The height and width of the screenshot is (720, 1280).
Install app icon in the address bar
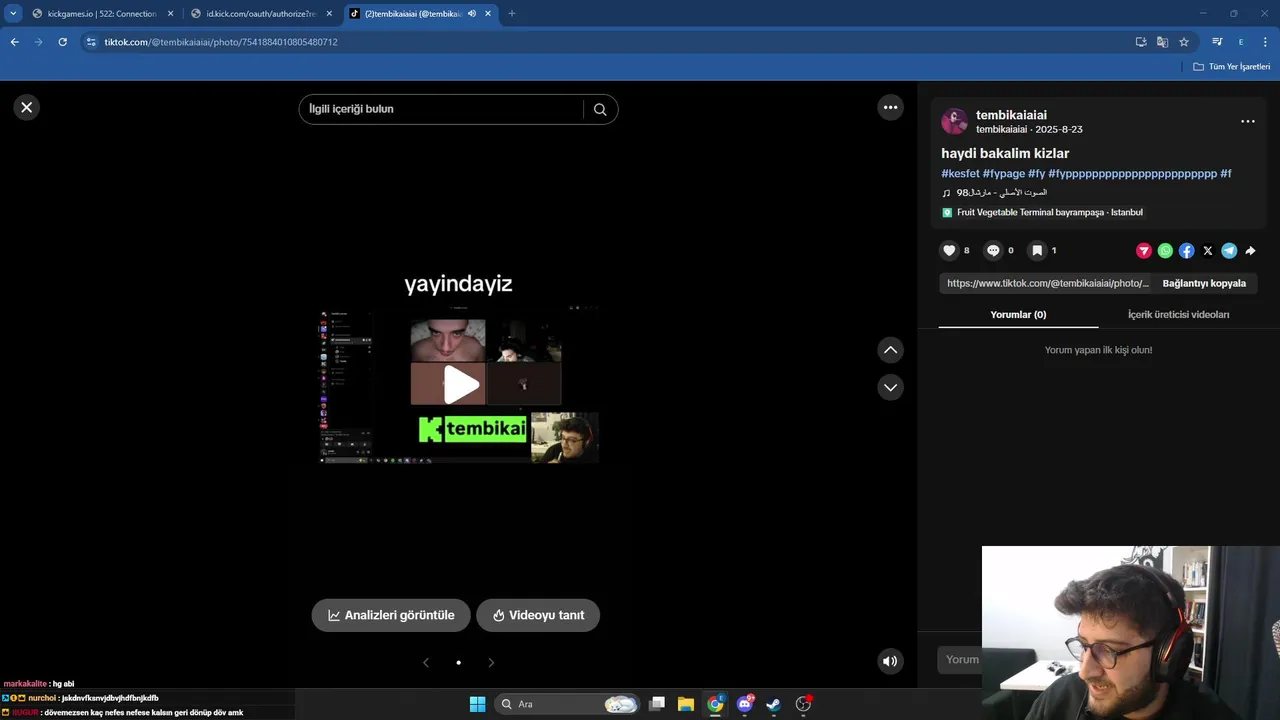point(1141,42)
